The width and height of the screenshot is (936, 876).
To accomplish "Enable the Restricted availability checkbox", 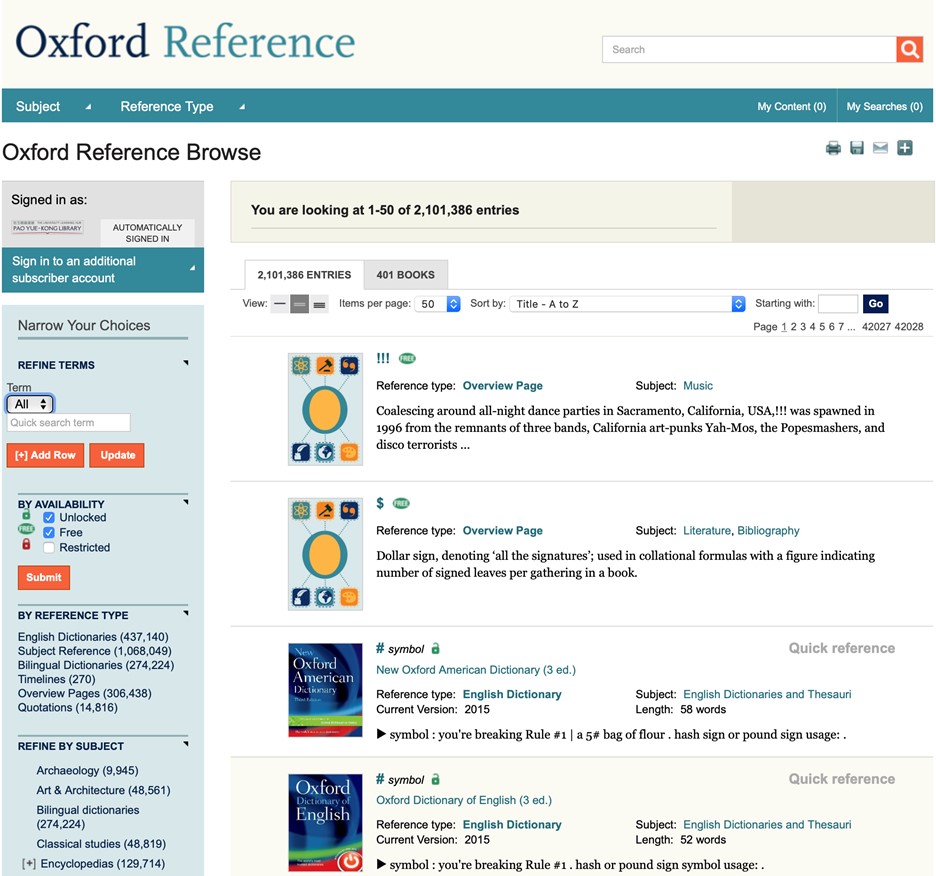I will (49, 548).
